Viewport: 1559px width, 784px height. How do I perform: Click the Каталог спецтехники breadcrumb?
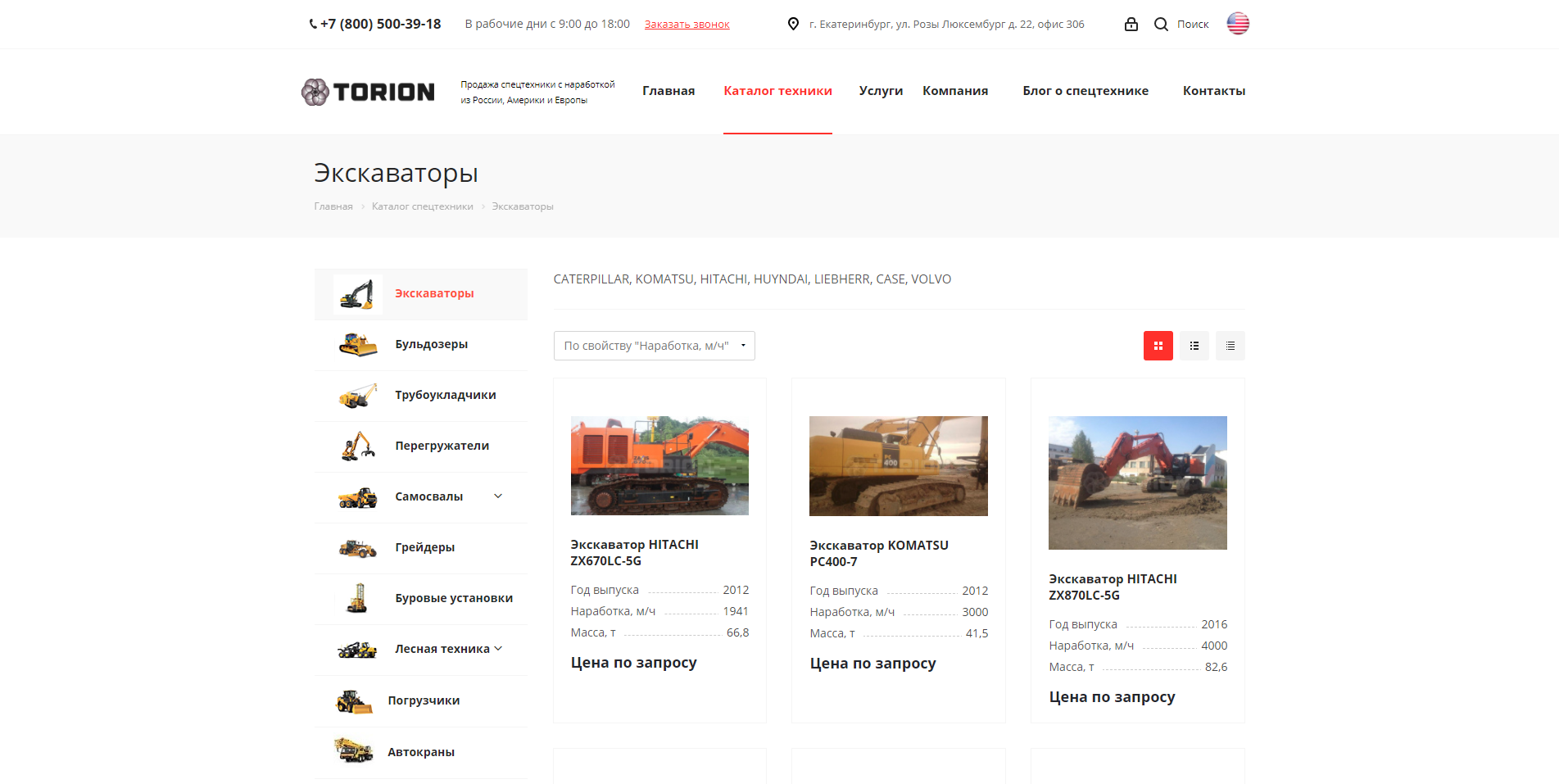423,206
